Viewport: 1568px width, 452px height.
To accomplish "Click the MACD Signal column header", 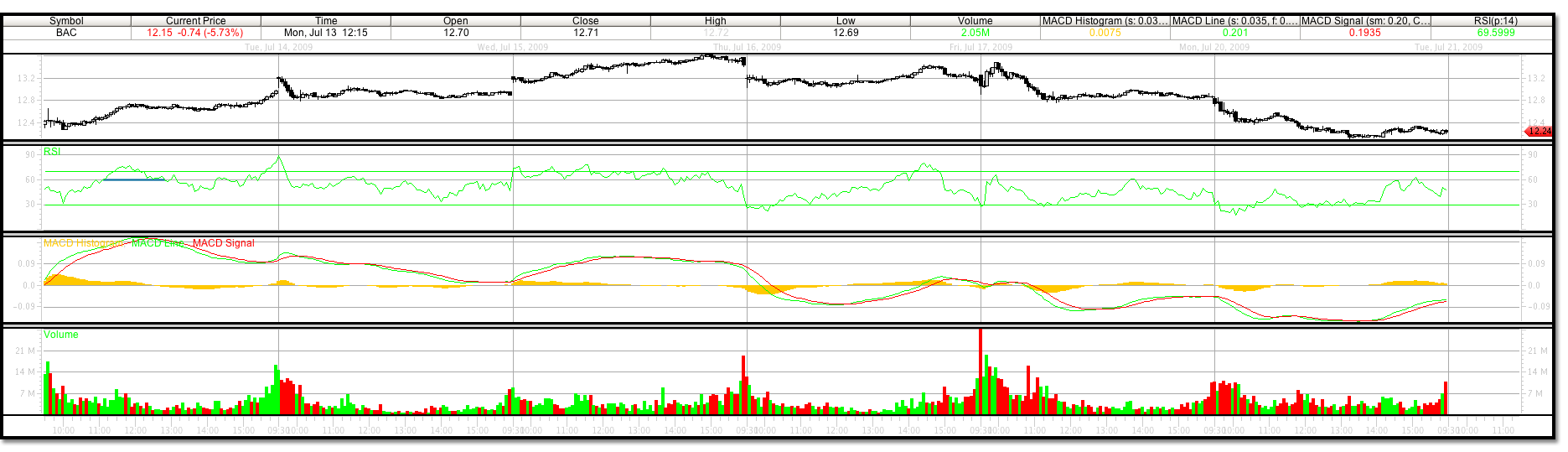I will pyautogui.click(x=1364, y=21).
